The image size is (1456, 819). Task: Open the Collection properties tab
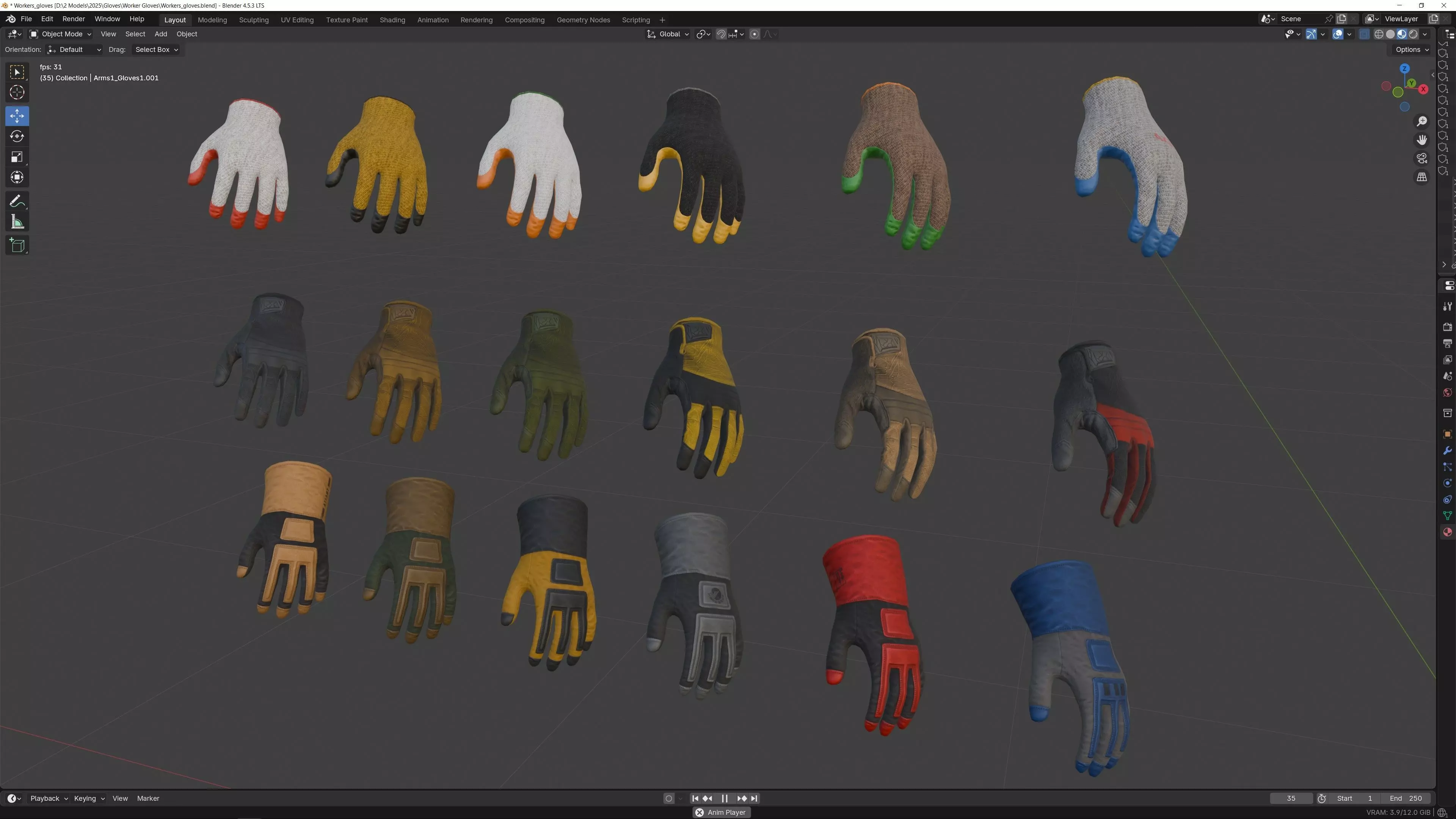coord(1447,413)
